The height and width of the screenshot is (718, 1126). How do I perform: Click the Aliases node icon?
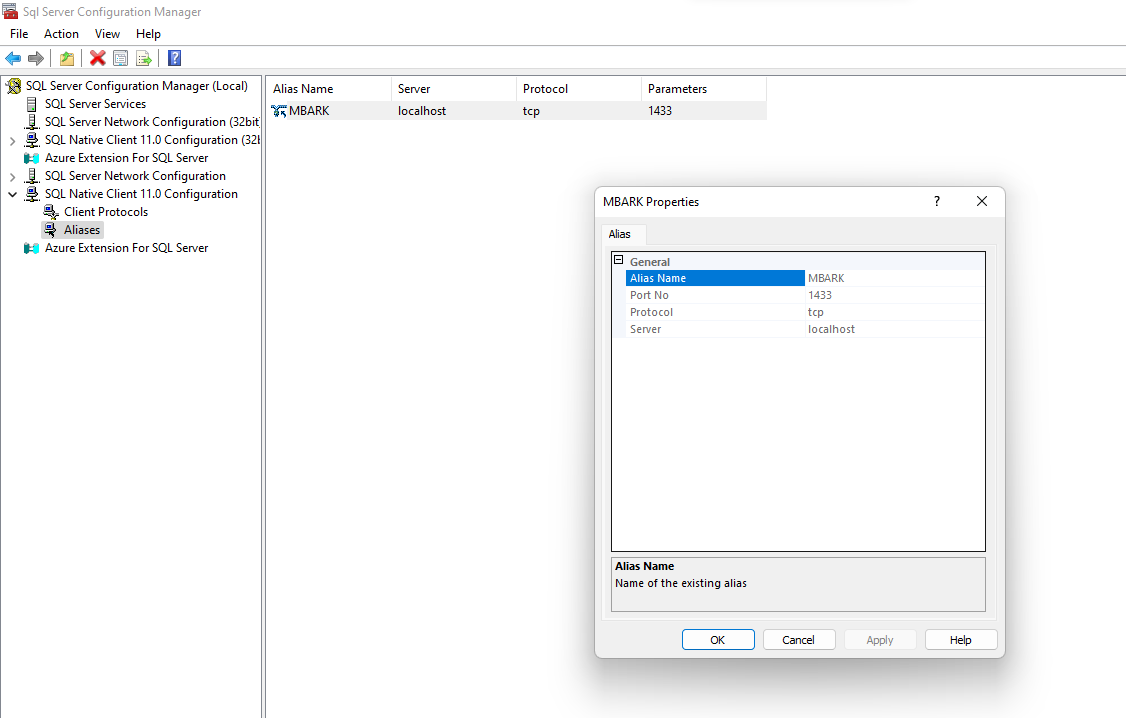click(x=50, y=230)
